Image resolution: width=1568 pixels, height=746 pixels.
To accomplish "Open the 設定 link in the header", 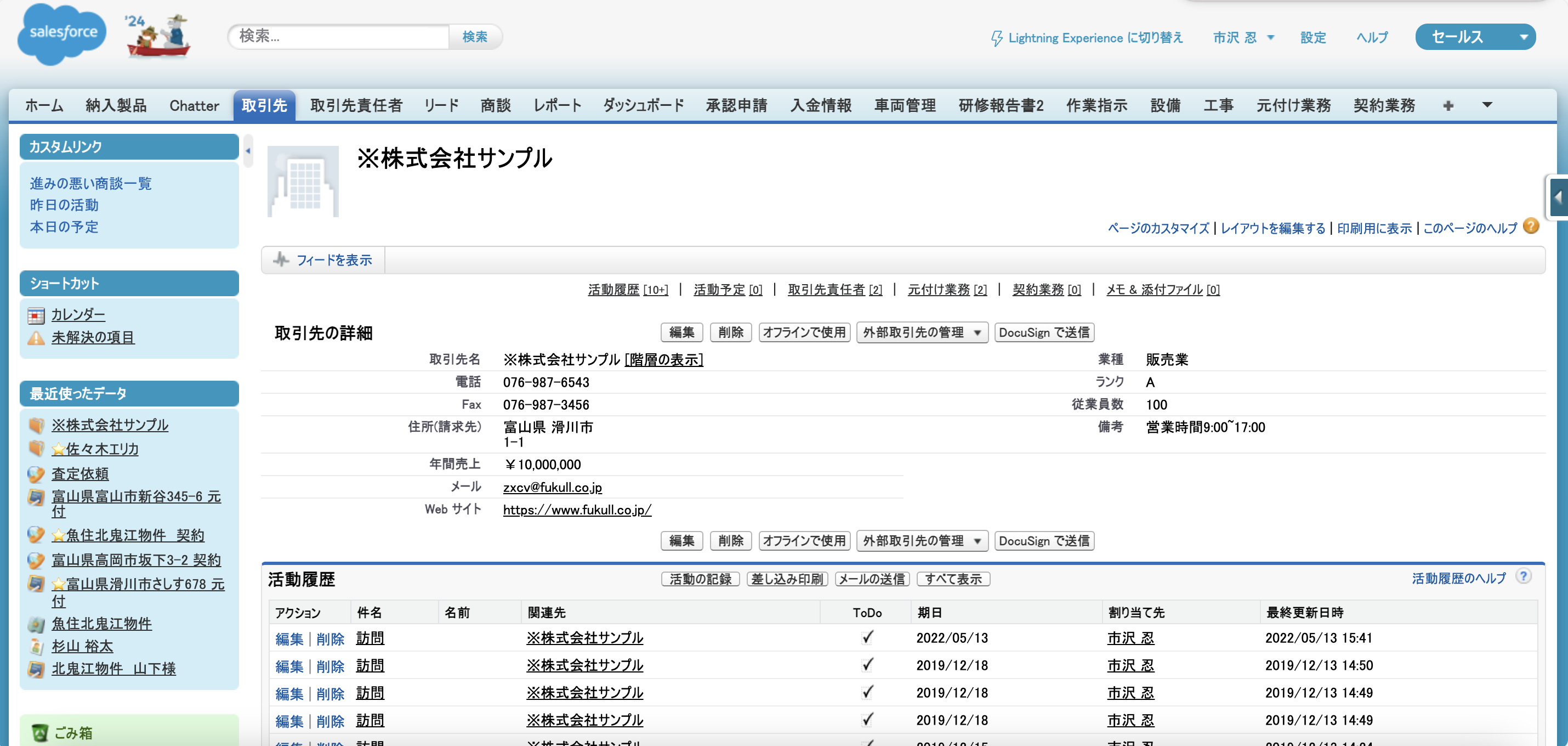I will [1313, 38].
